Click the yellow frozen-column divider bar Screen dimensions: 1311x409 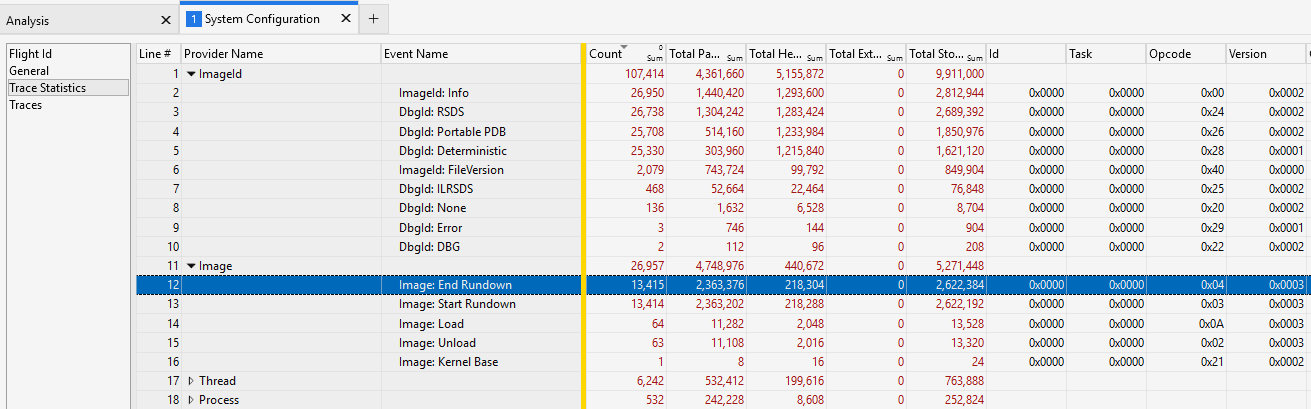[x=582, y=226]
